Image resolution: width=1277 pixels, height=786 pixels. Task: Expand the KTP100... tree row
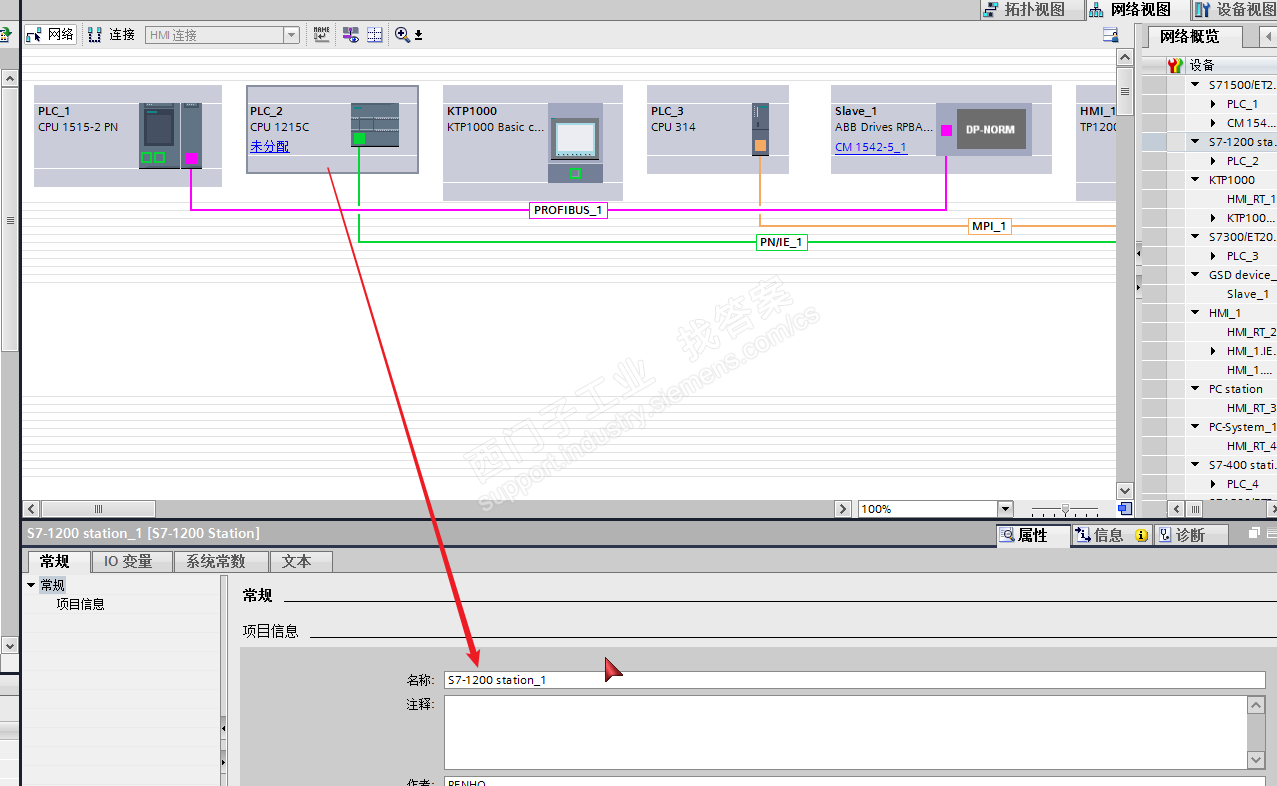pyautogui.click(x=1214, y=218)
